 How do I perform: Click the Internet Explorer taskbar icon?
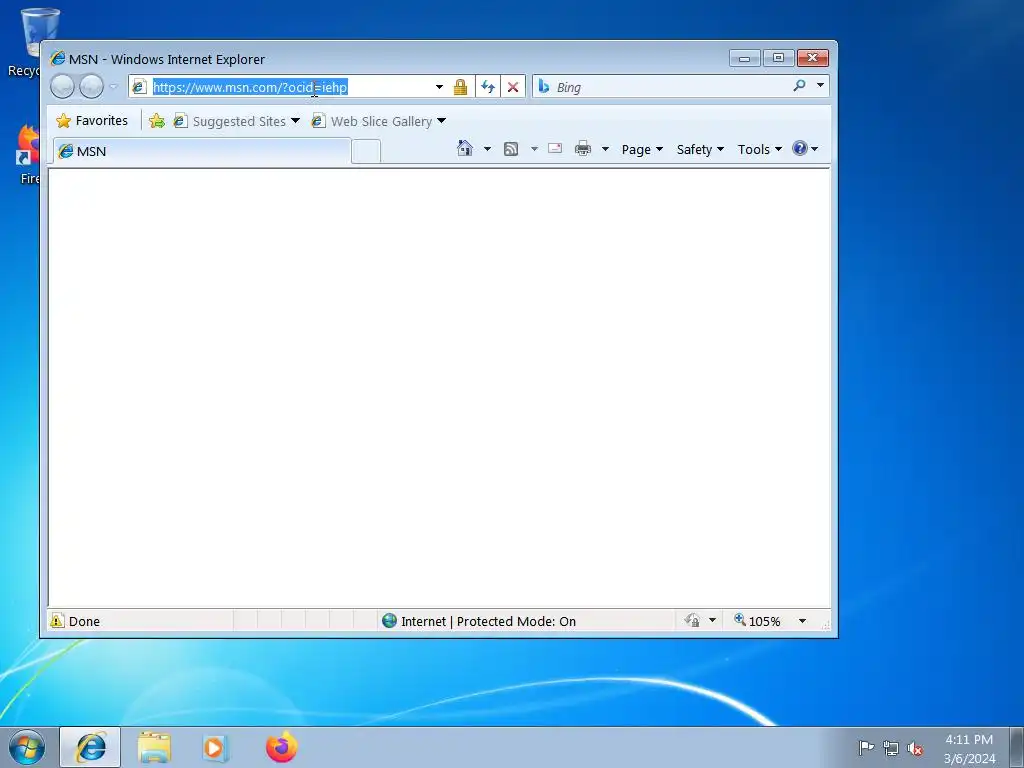90,747
